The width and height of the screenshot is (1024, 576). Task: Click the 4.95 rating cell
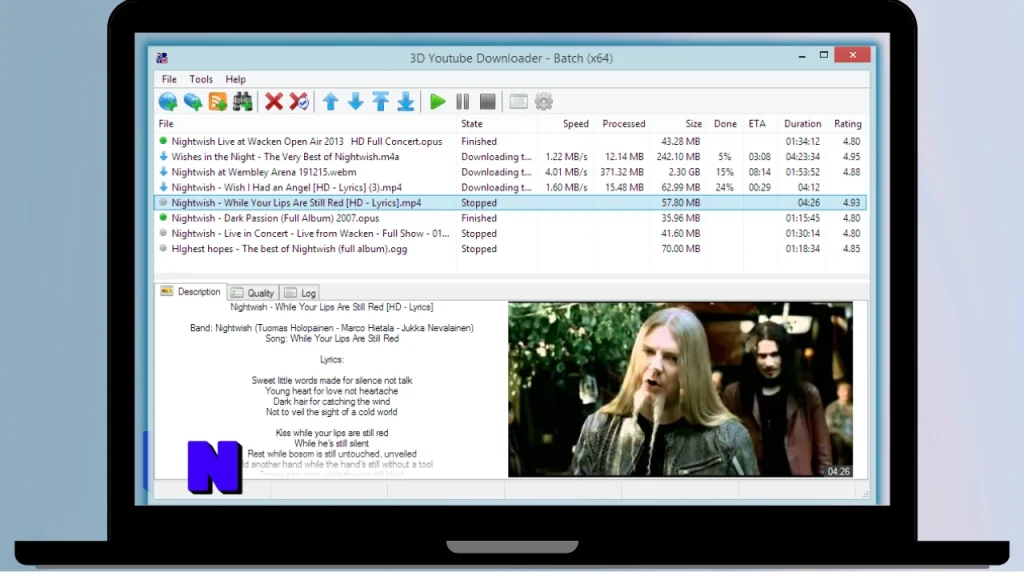(851, 157)
